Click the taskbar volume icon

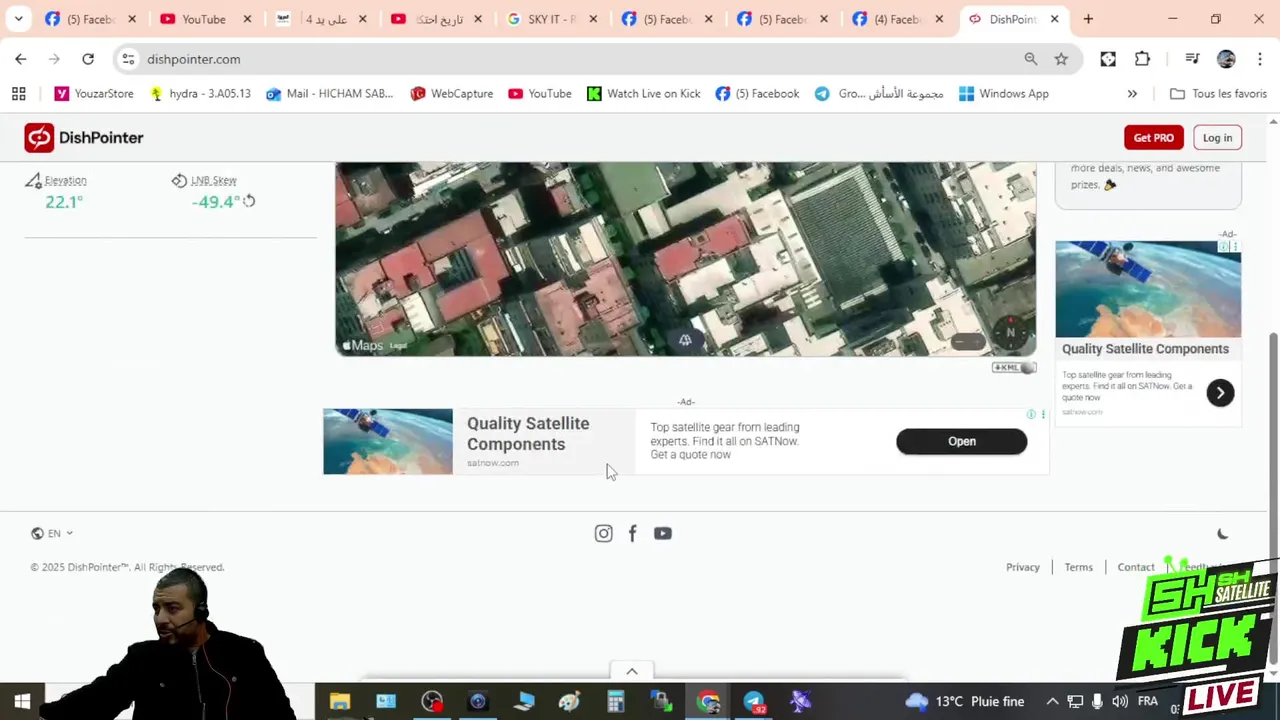[x=1120, y=702]
